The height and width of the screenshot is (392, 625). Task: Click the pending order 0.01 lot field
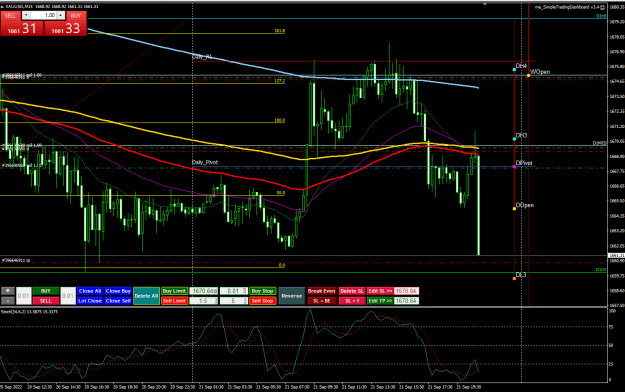coord(234,291)
